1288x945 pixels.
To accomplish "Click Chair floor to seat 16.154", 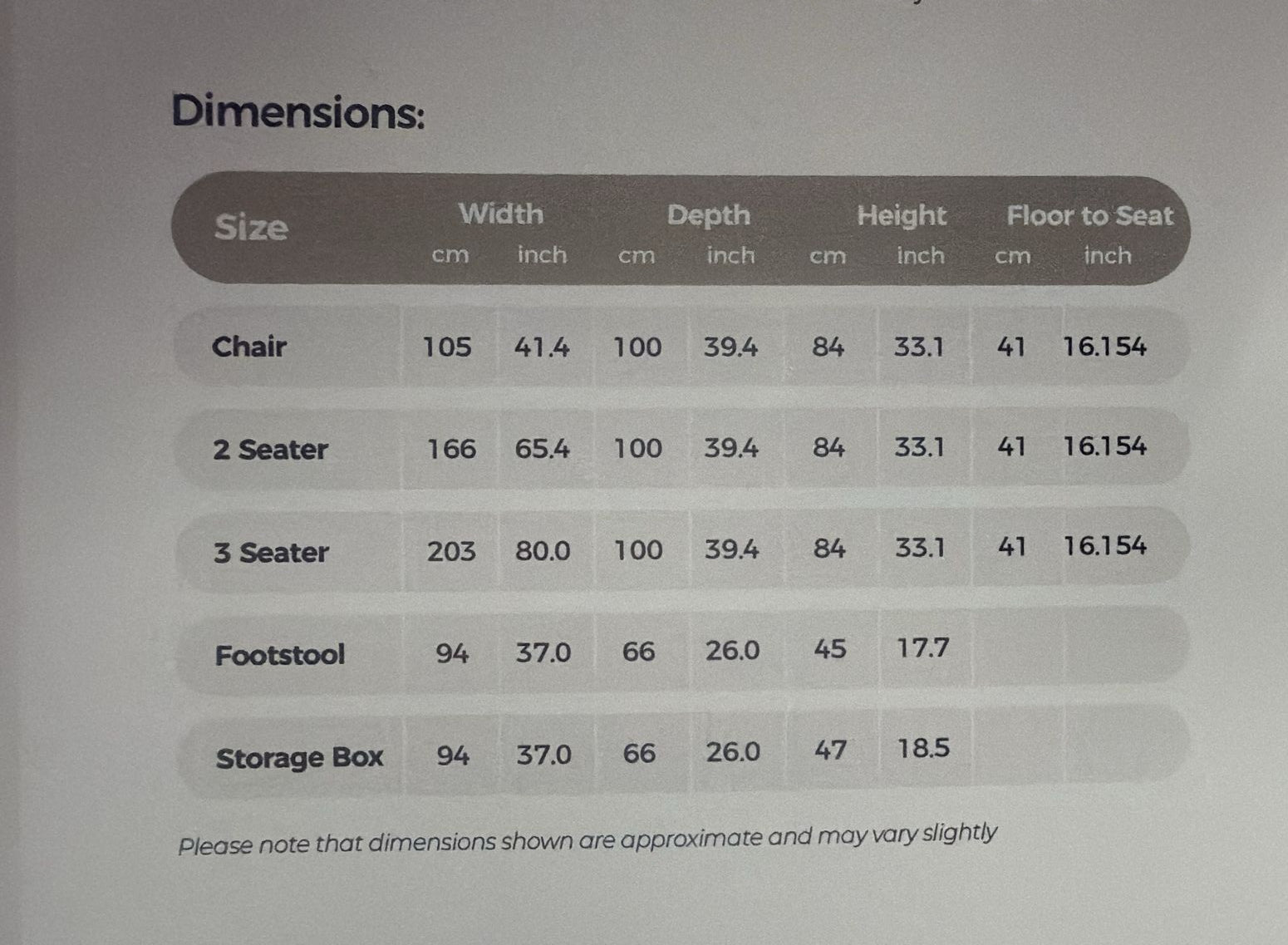I will [x=1104, y=346].
